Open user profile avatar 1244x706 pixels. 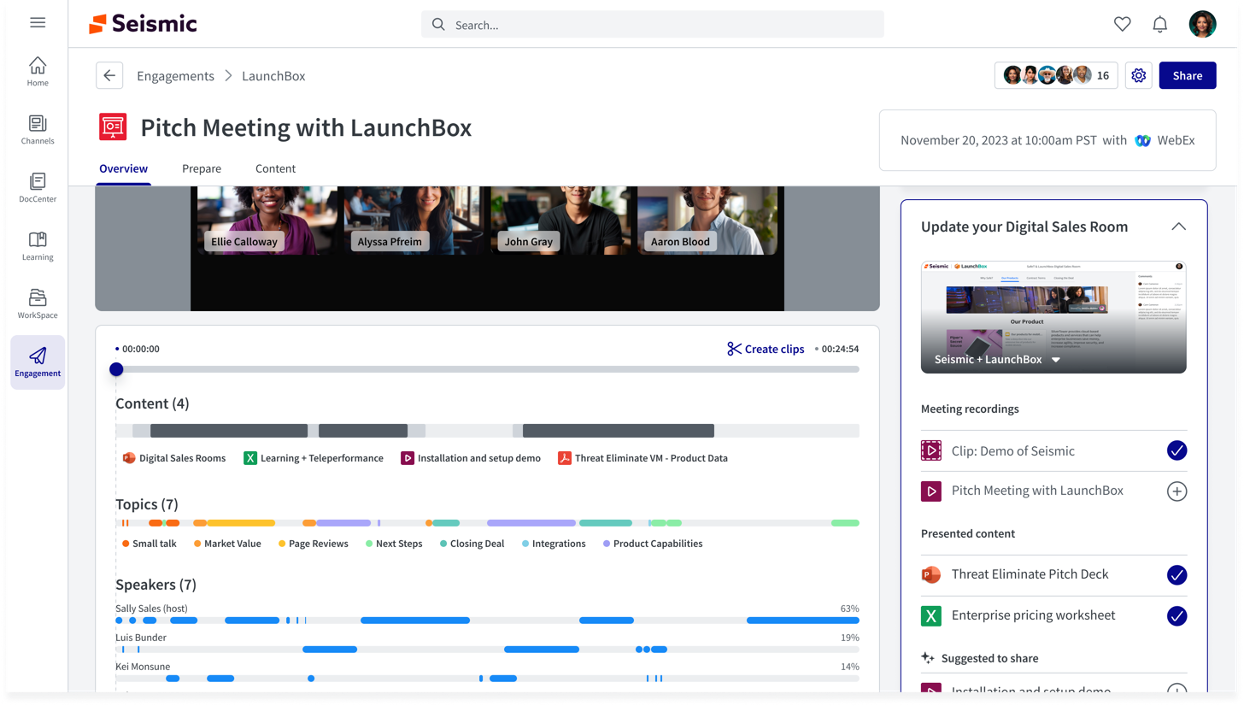[1202, 24]
